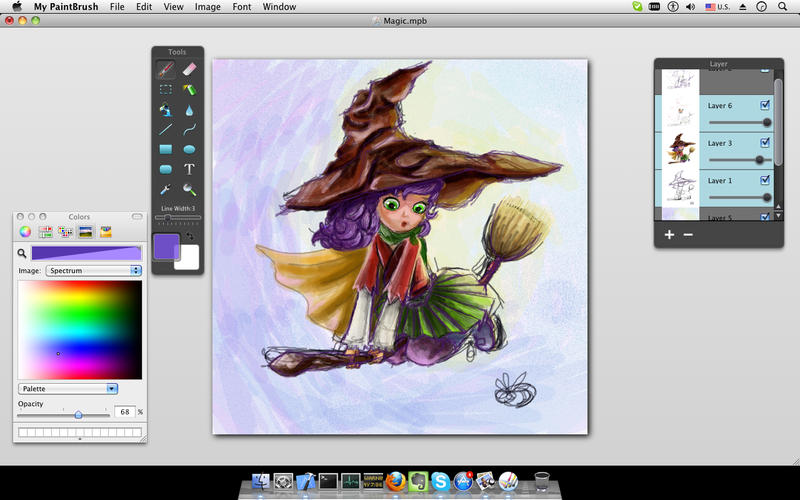The width and height of the screenshot is (800, 500).
Task: Remove layer with the minus button
Action: 687,235
